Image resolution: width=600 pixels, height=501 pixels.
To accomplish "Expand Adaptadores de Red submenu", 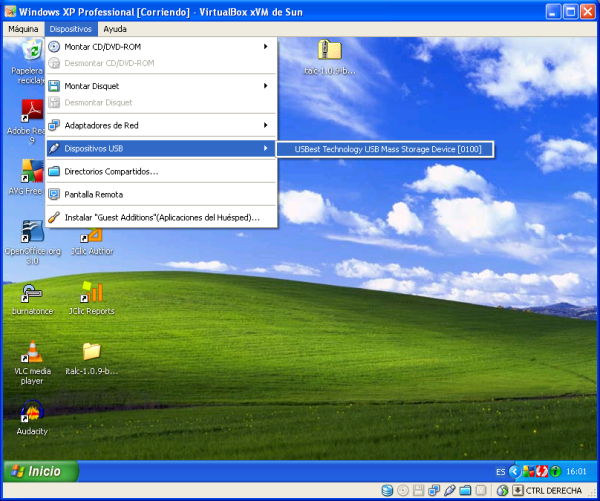I will click(160, 125).
